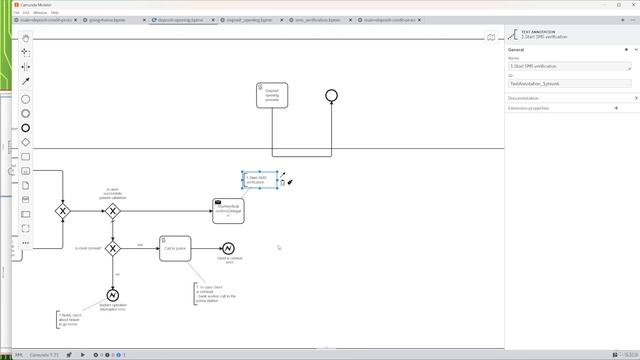The width and height of the screenshot is (640, 360).
Task: Select the Deposit opening process task
Action: pos(272,96)
